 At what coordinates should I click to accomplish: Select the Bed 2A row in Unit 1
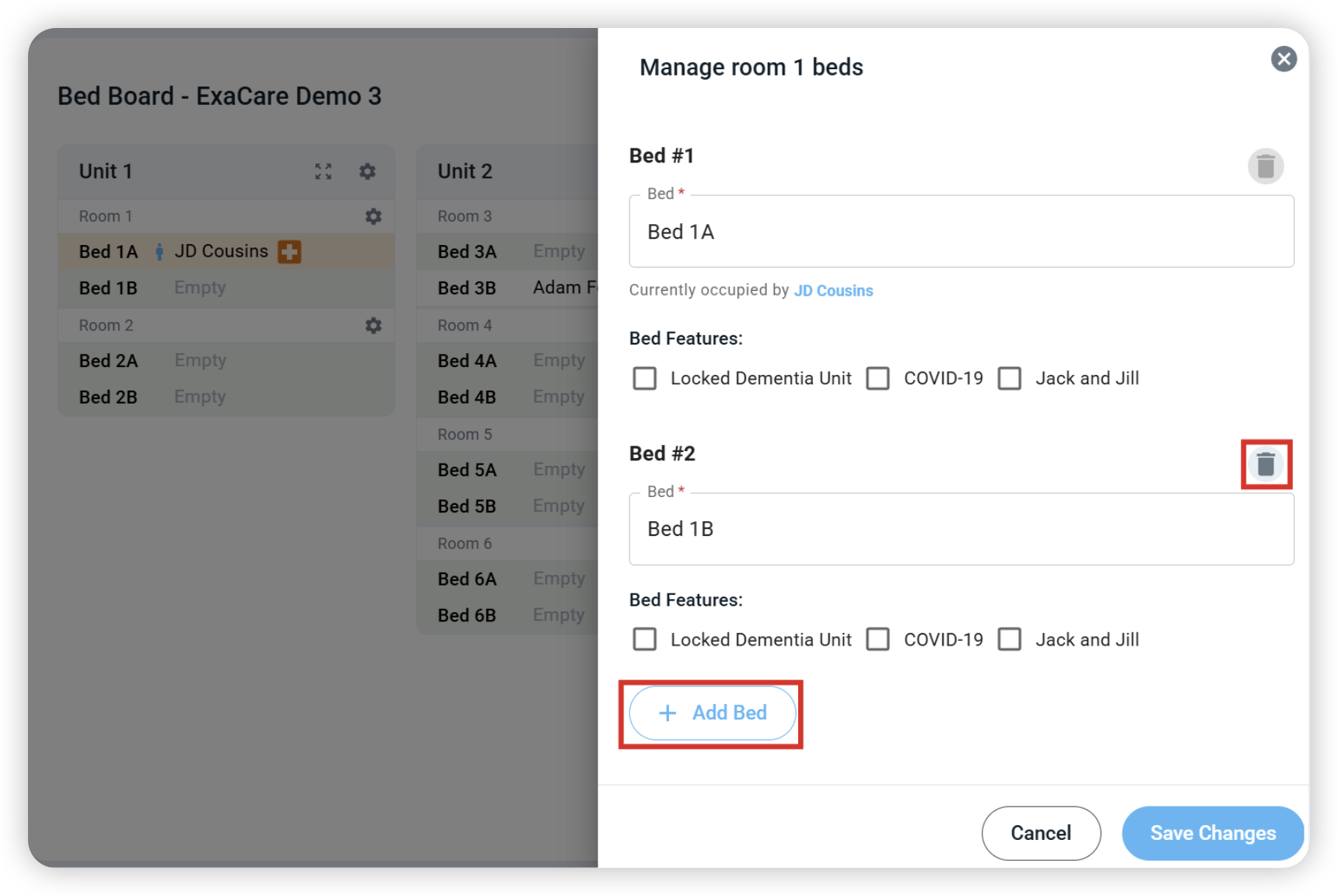click(226, 360)
